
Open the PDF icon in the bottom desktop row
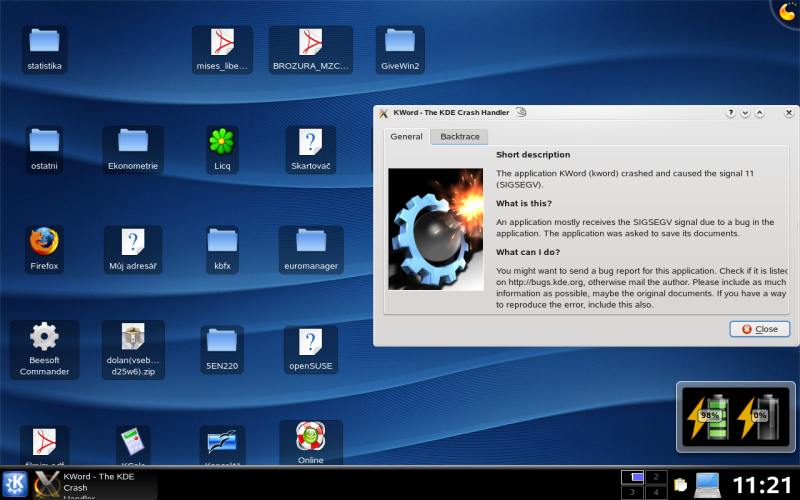pos(44,445)
